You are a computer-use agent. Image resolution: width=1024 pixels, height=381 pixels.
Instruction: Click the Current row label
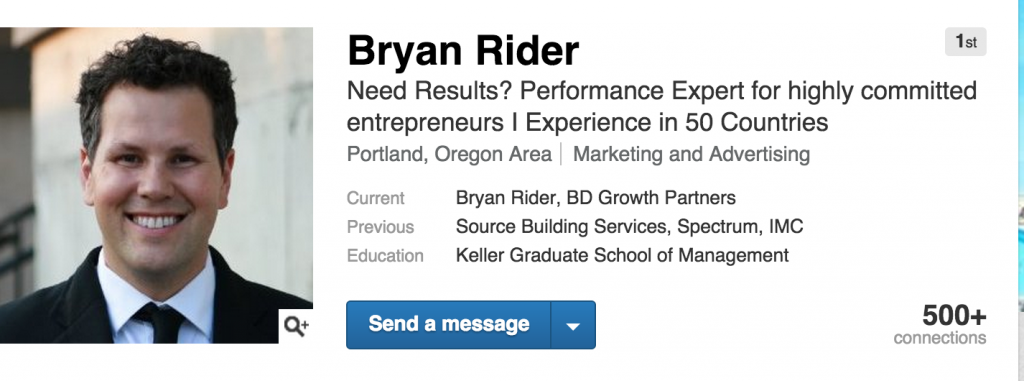pyautogui.click(x=376, y=197)
